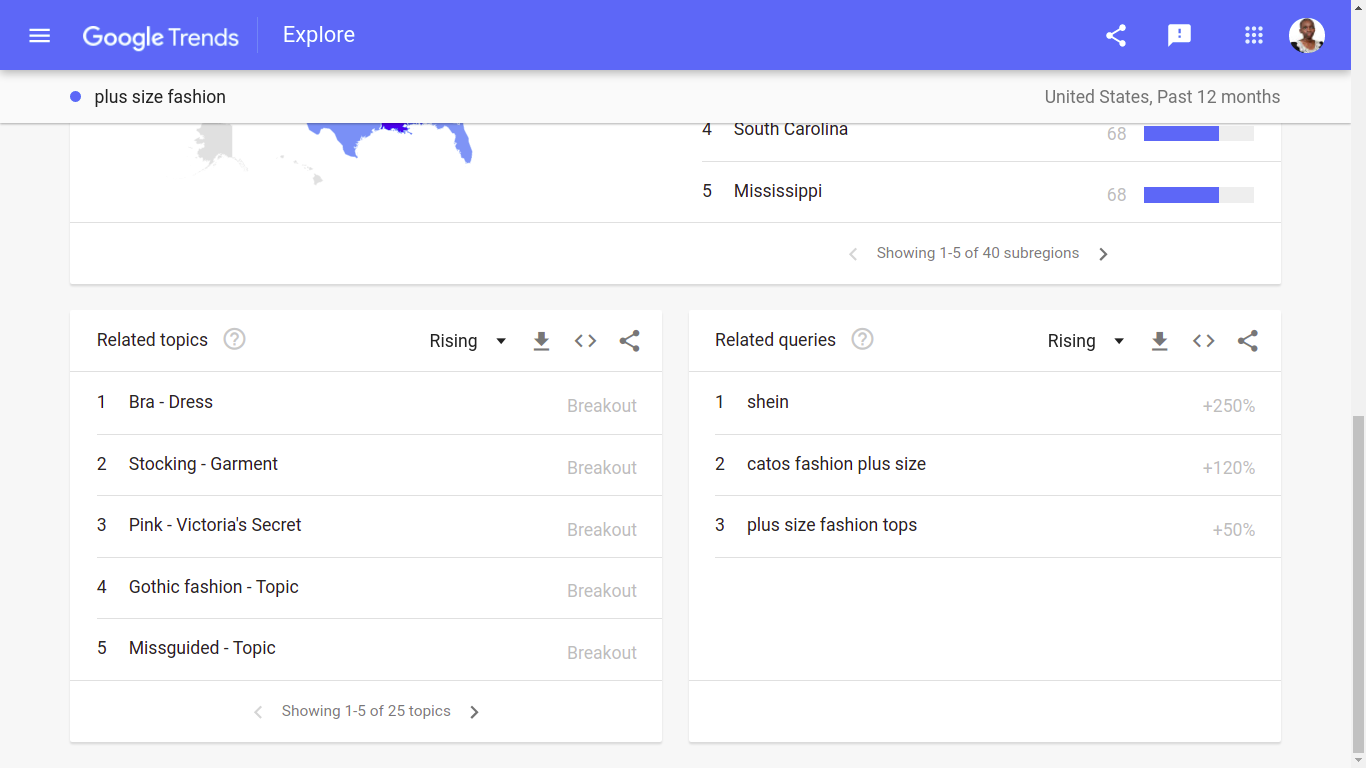Open the account profile avatar

[x=1307, y=36]
